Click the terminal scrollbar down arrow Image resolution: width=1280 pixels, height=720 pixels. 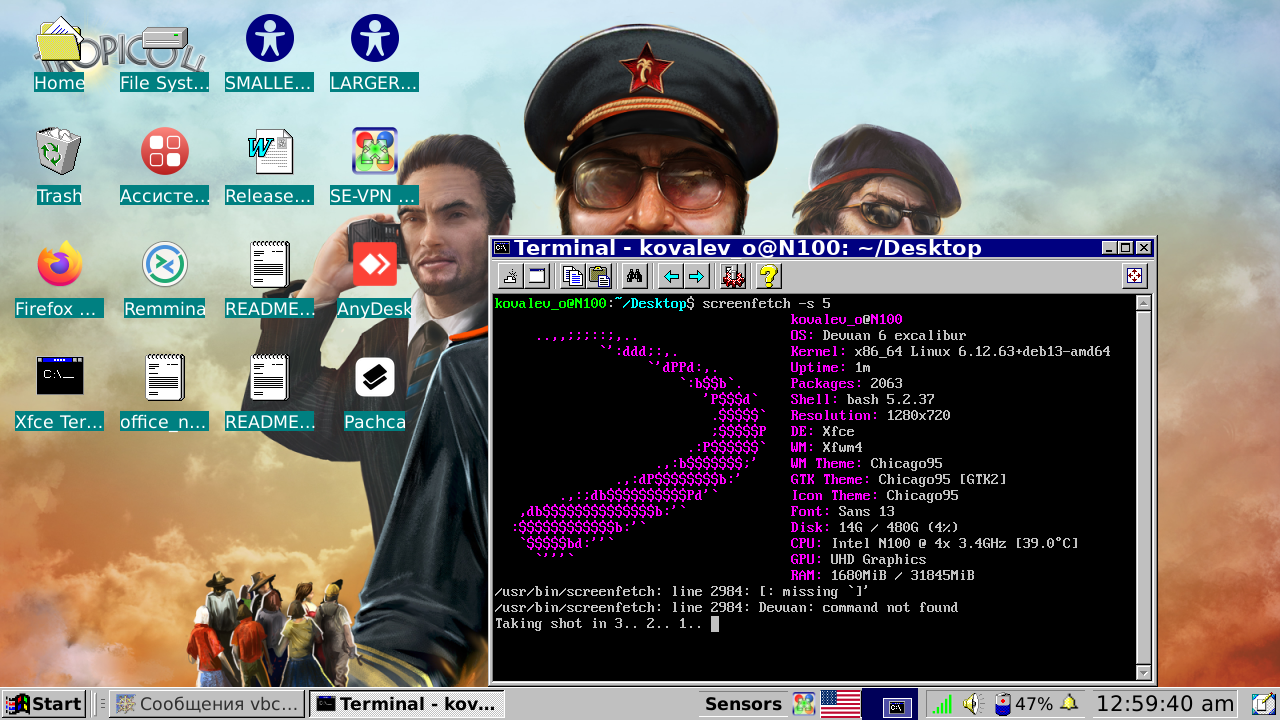[1144, 673]
